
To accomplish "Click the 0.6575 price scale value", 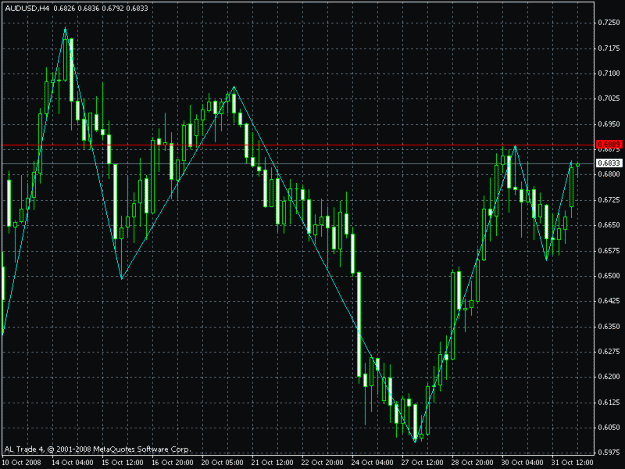I will tap(609, 250).
